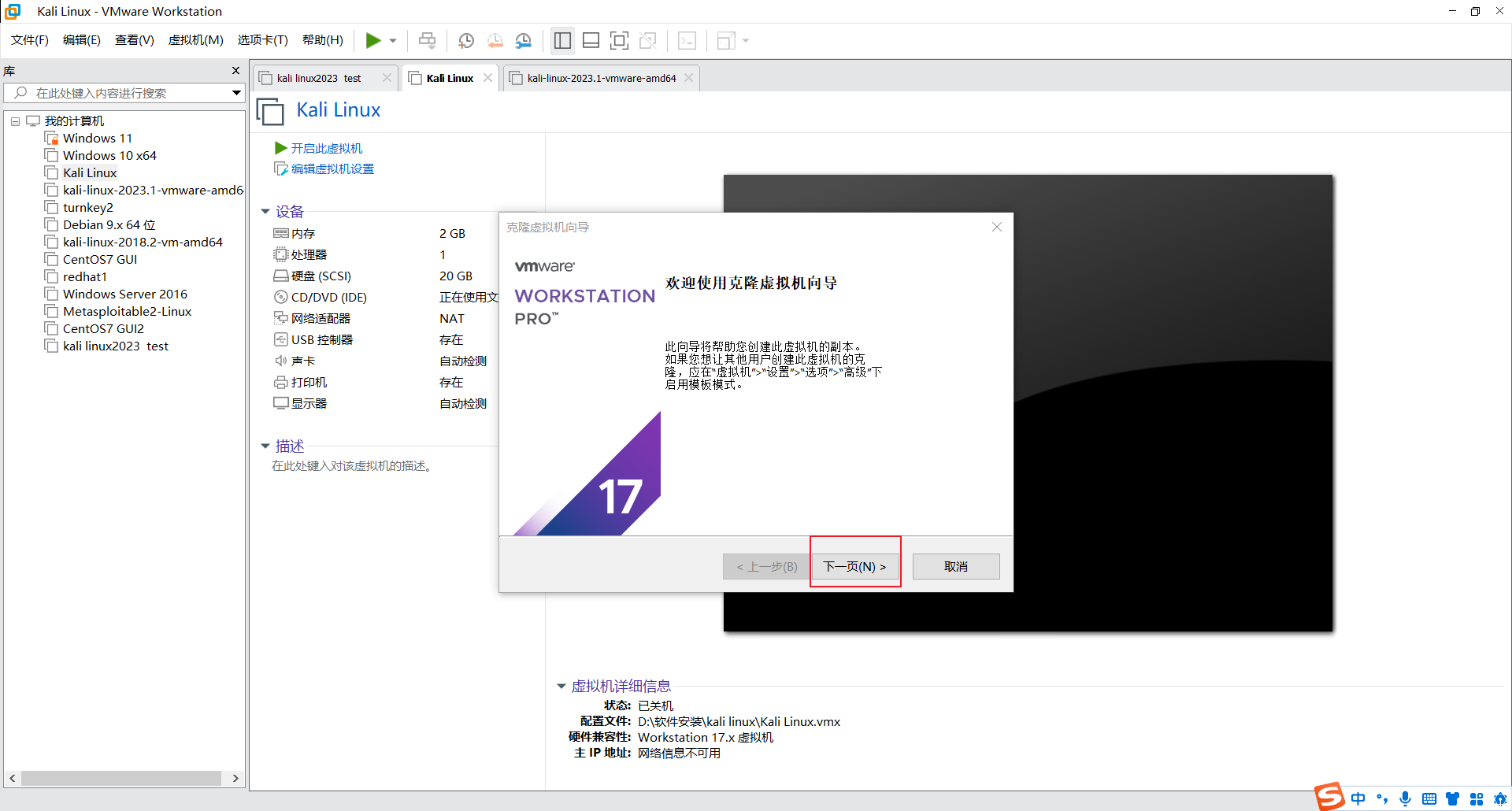The image size is (1512, 811).
Task: Click the 打印机 printer device icon
Action: 281,382
